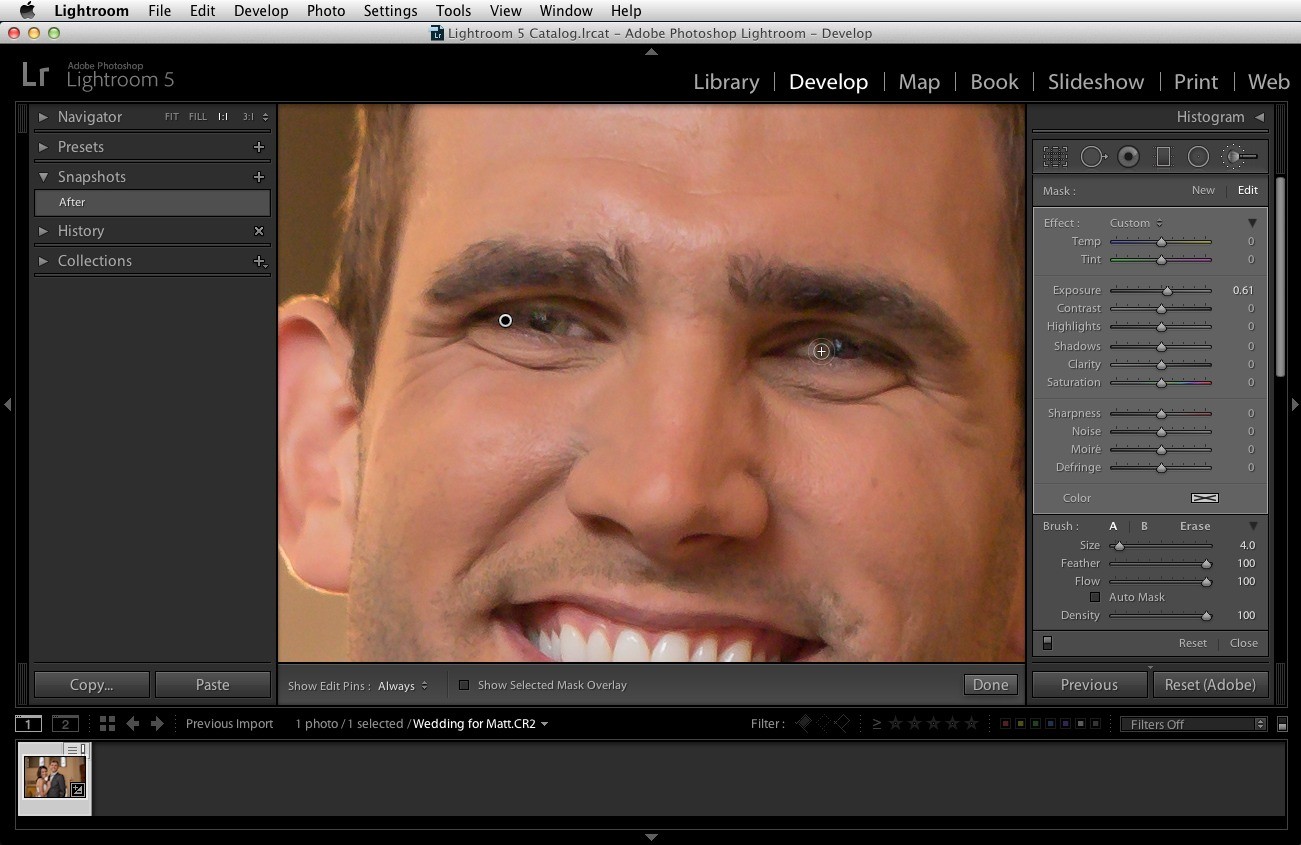Clear History with the X icon

(259, 231)
